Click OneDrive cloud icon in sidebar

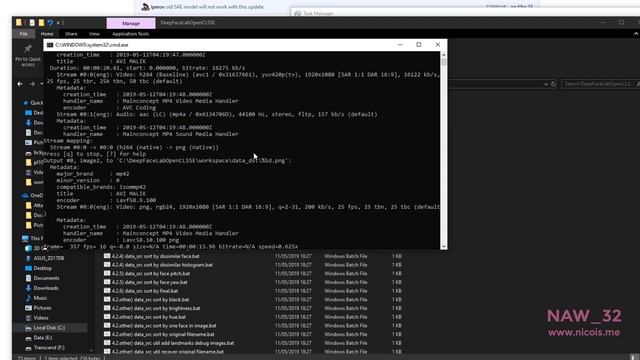pyautogui.click(x=25, y=196)
